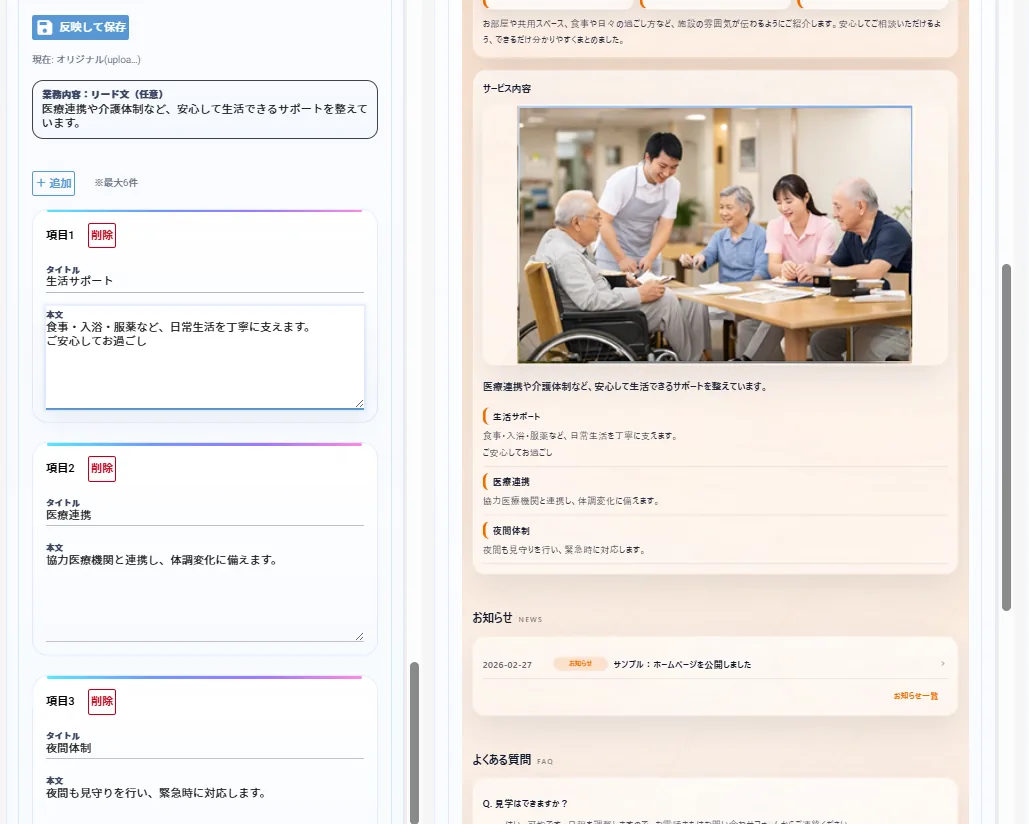Select the care facility photo in preview
The height and width of the screenshot is (824, 1029).
point(715,234)
